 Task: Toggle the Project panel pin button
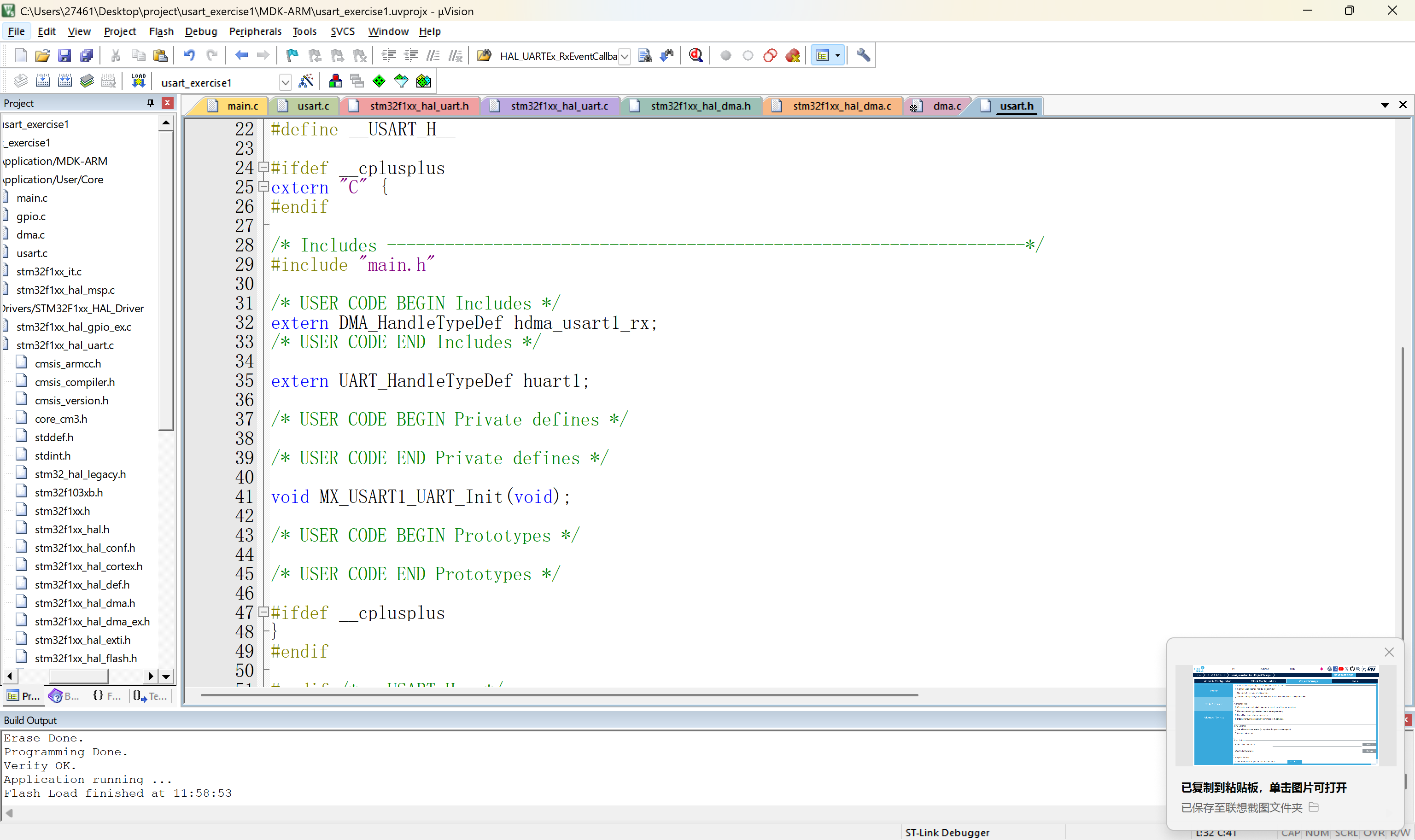[150, 102]
